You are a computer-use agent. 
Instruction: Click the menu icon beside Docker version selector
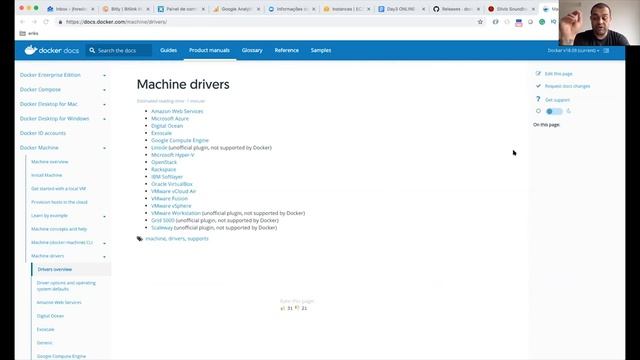606,50
